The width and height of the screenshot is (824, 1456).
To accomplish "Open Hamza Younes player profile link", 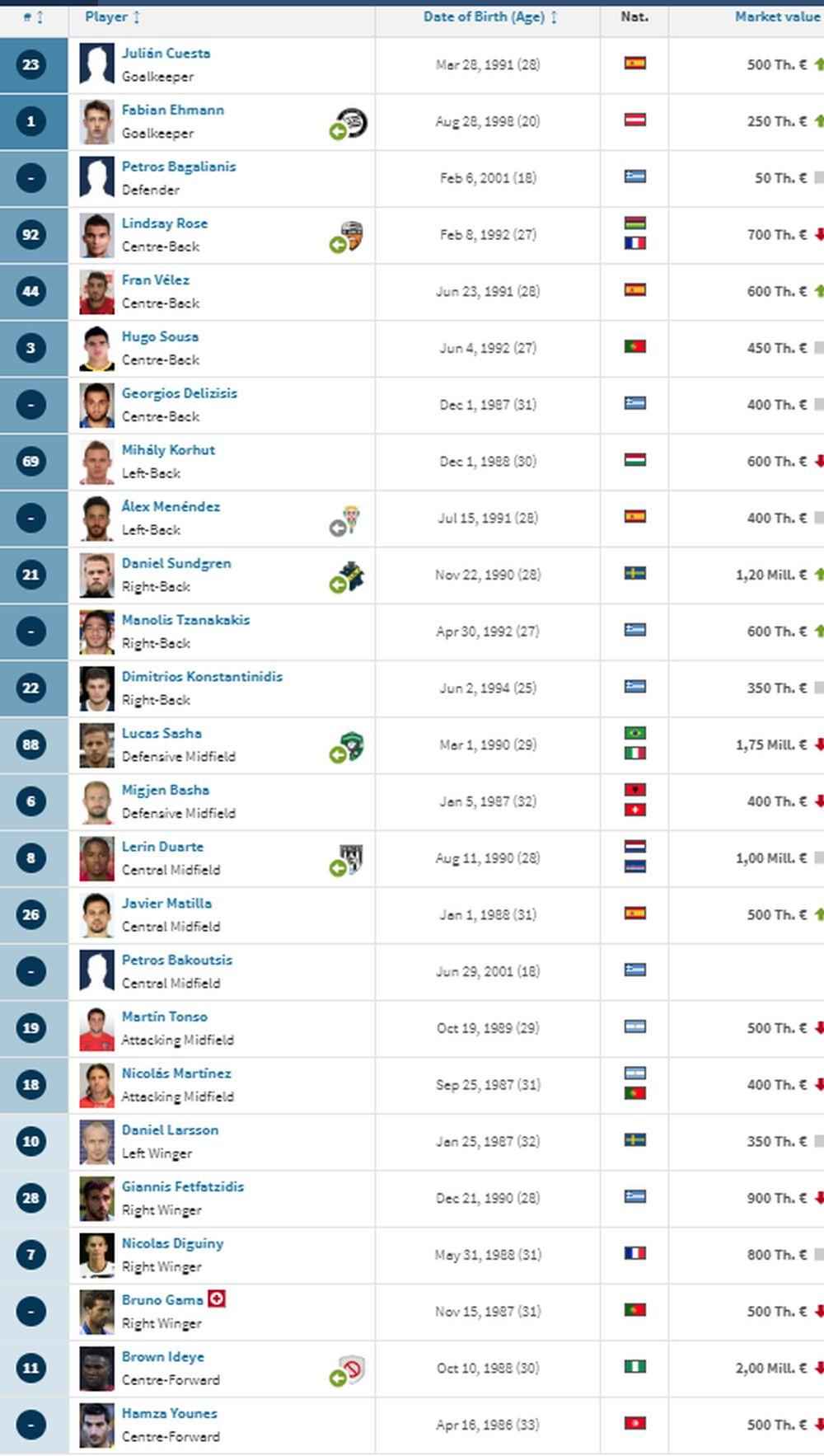I will (169, 1413).
